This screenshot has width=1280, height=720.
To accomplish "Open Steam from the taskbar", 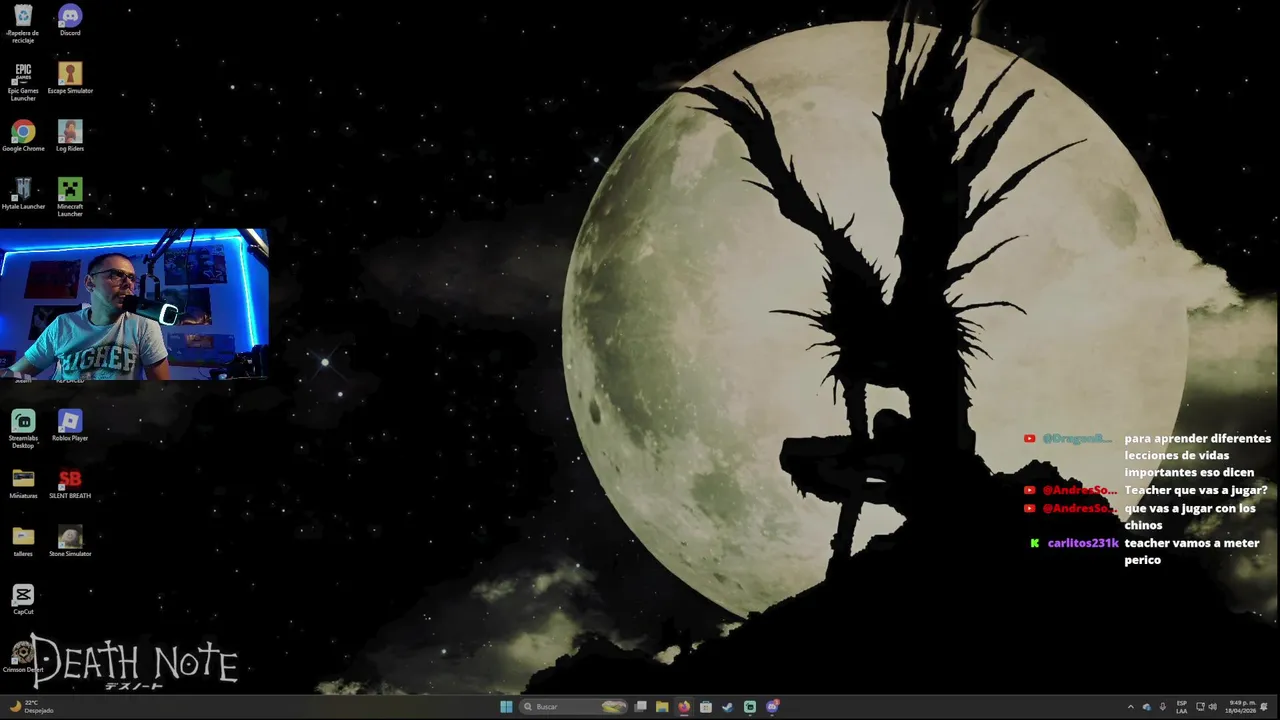I will 727,707.
